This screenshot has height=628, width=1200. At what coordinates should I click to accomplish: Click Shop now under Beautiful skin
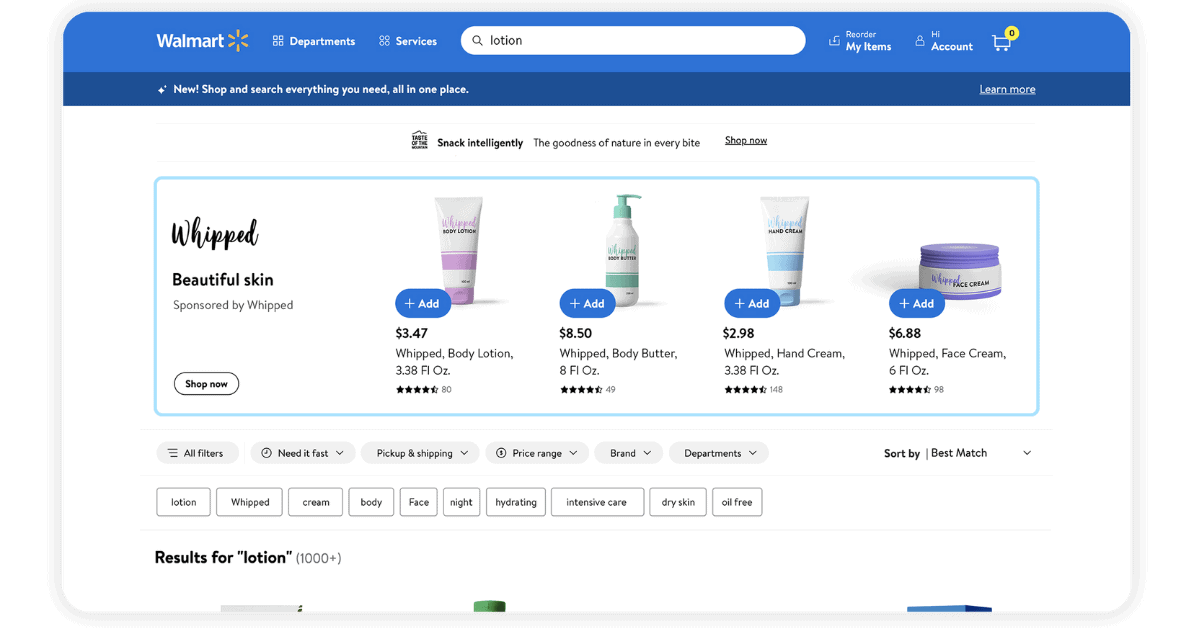tap(206, 384)
